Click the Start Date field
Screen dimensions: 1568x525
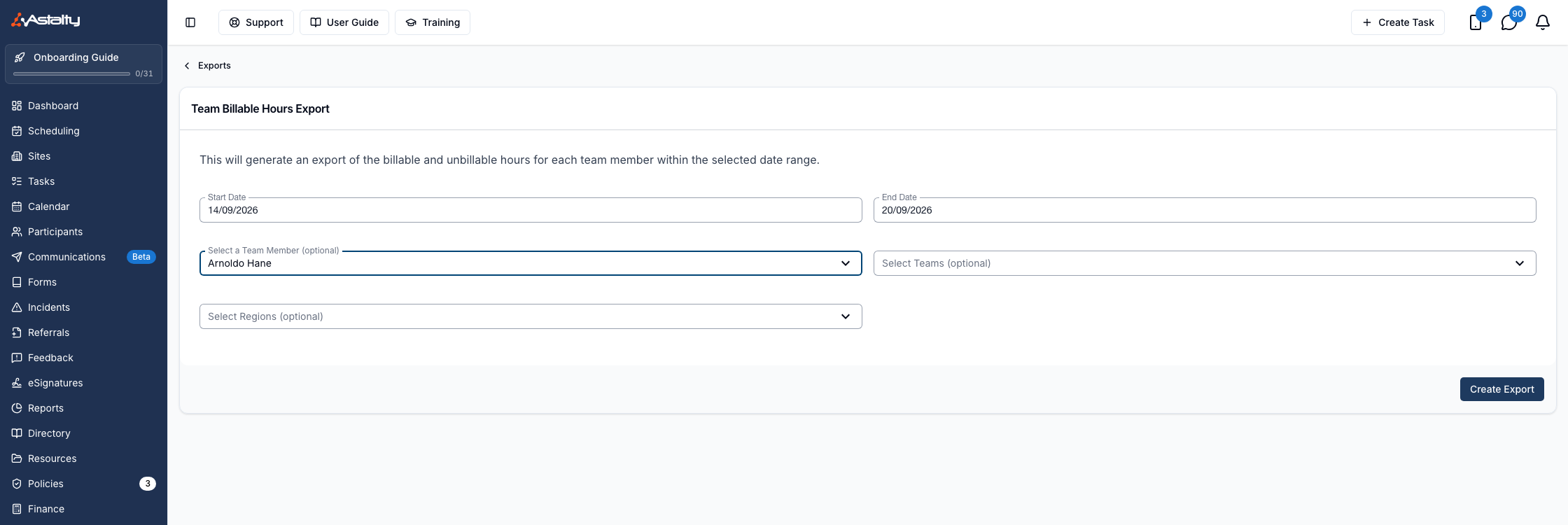[x=531, y=210]
